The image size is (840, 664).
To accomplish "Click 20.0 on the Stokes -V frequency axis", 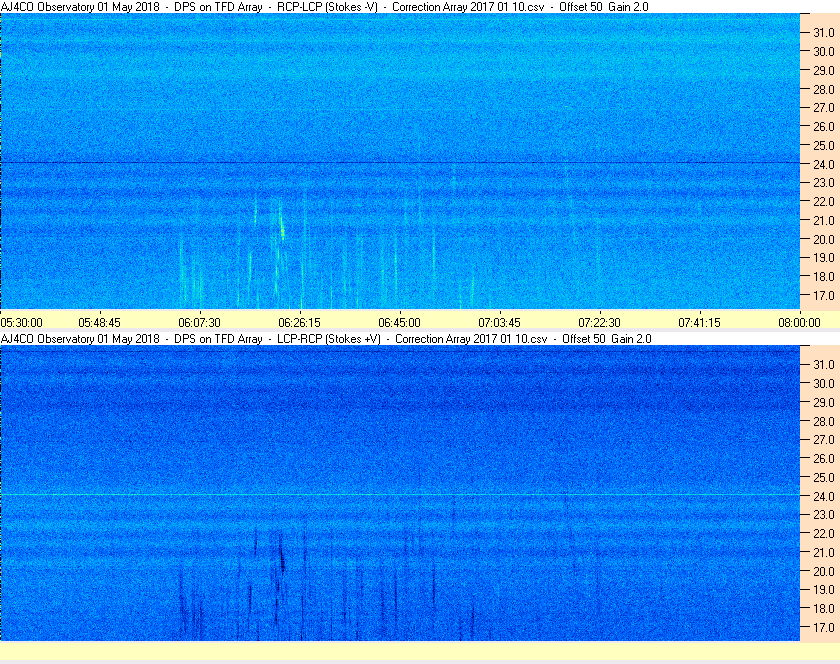I will [824, 239].
